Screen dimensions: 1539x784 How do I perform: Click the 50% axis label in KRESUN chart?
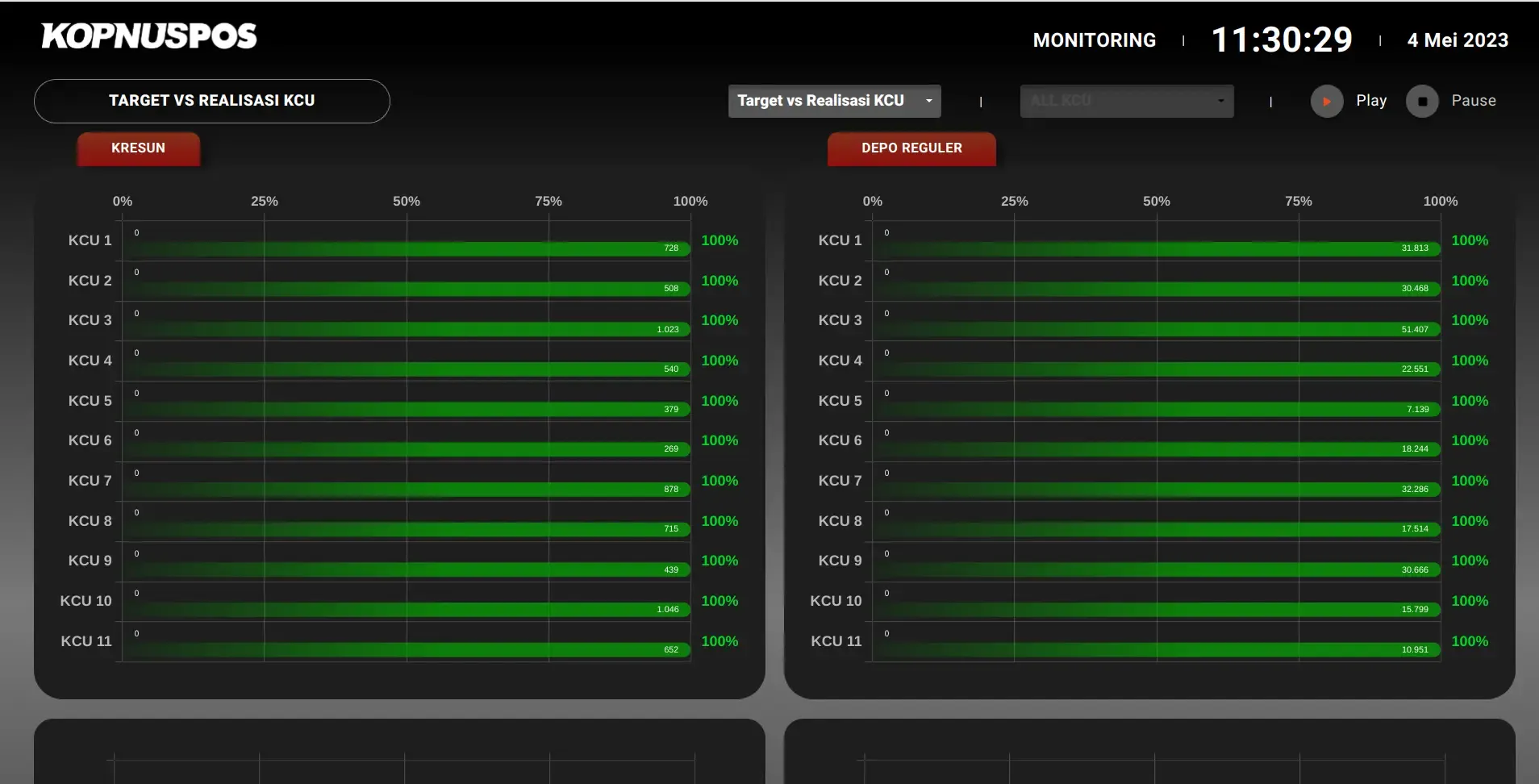(x=407, y=201)
